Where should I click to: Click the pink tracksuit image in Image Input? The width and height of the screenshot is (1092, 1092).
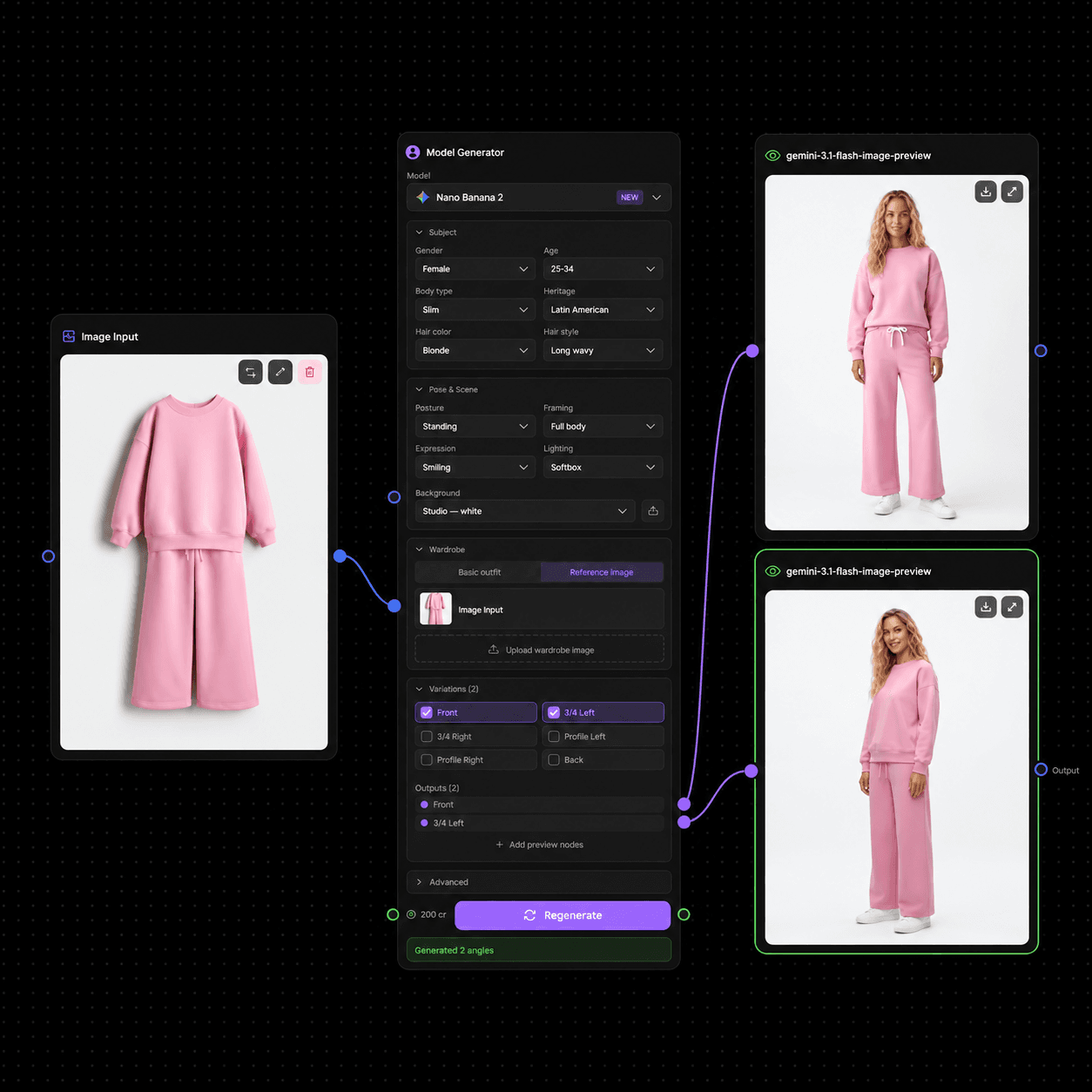pos(194,552)
